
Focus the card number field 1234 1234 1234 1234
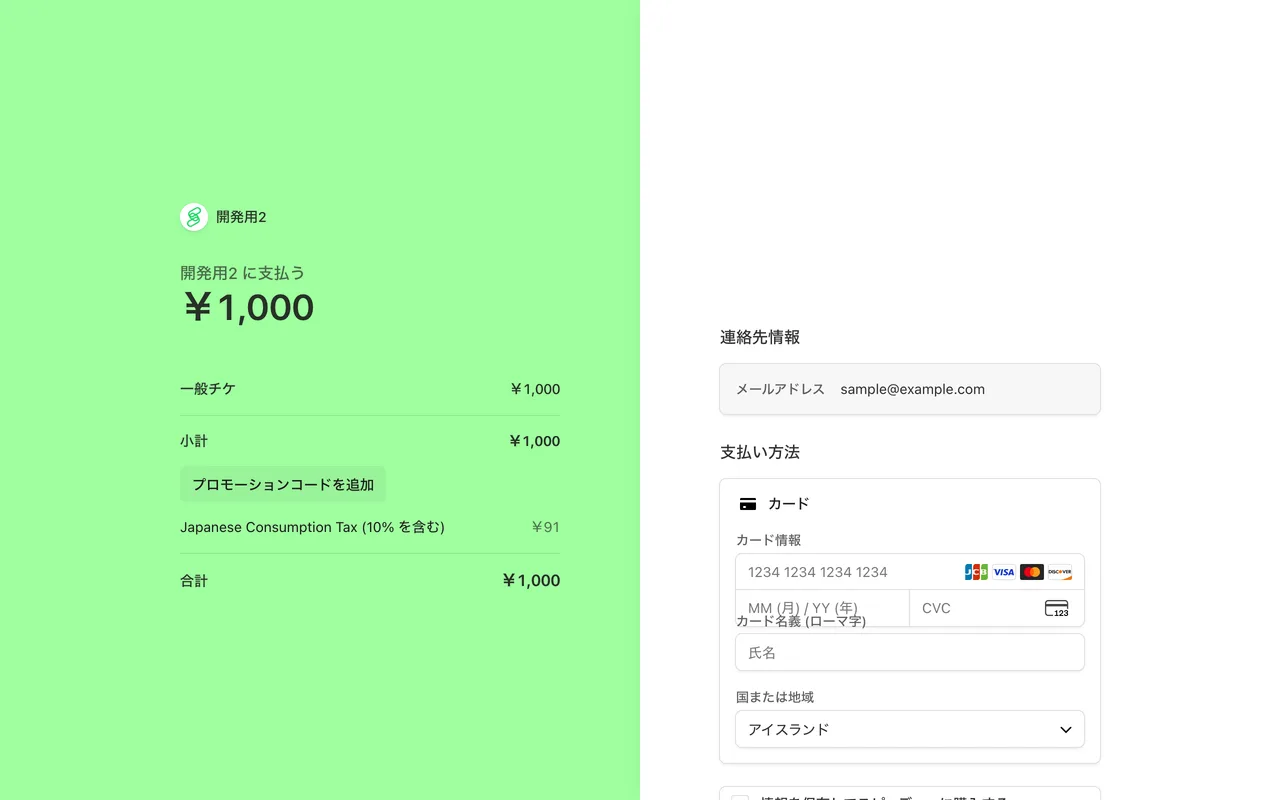pos(910,572)
